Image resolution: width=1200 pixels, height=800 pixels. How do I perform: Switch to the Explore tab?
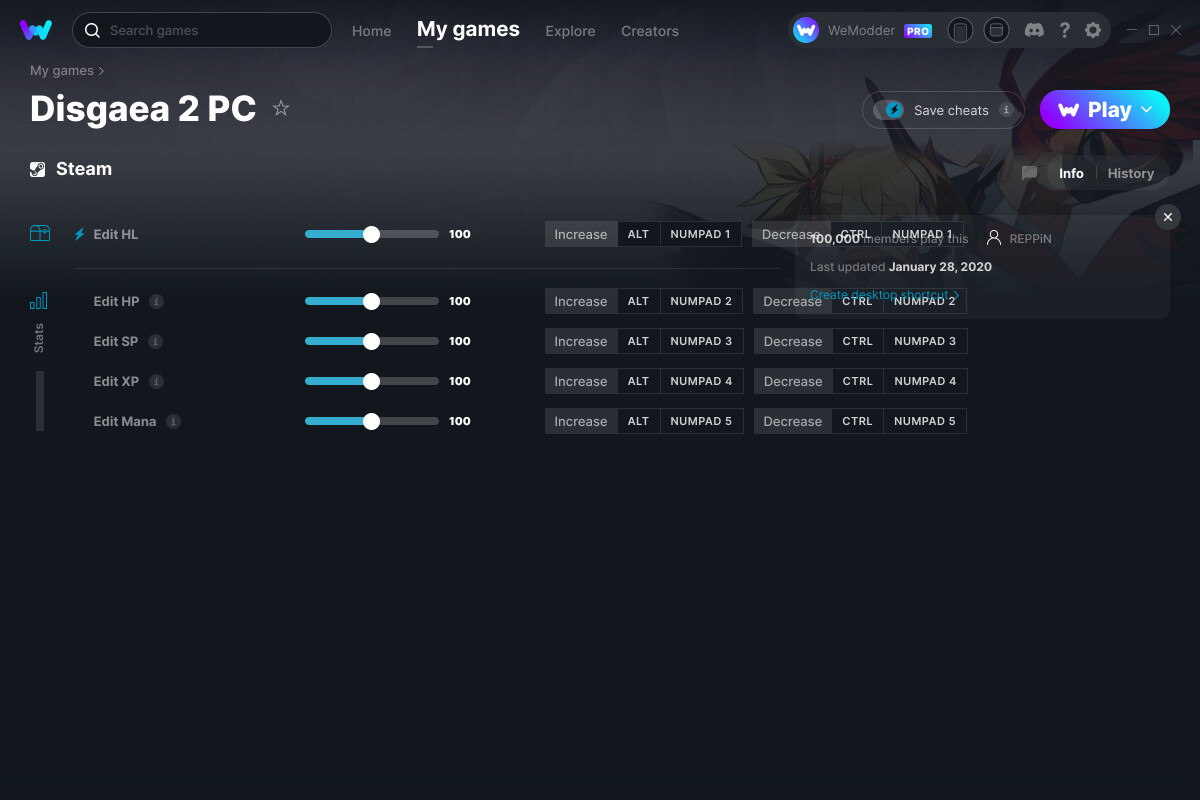570,31
